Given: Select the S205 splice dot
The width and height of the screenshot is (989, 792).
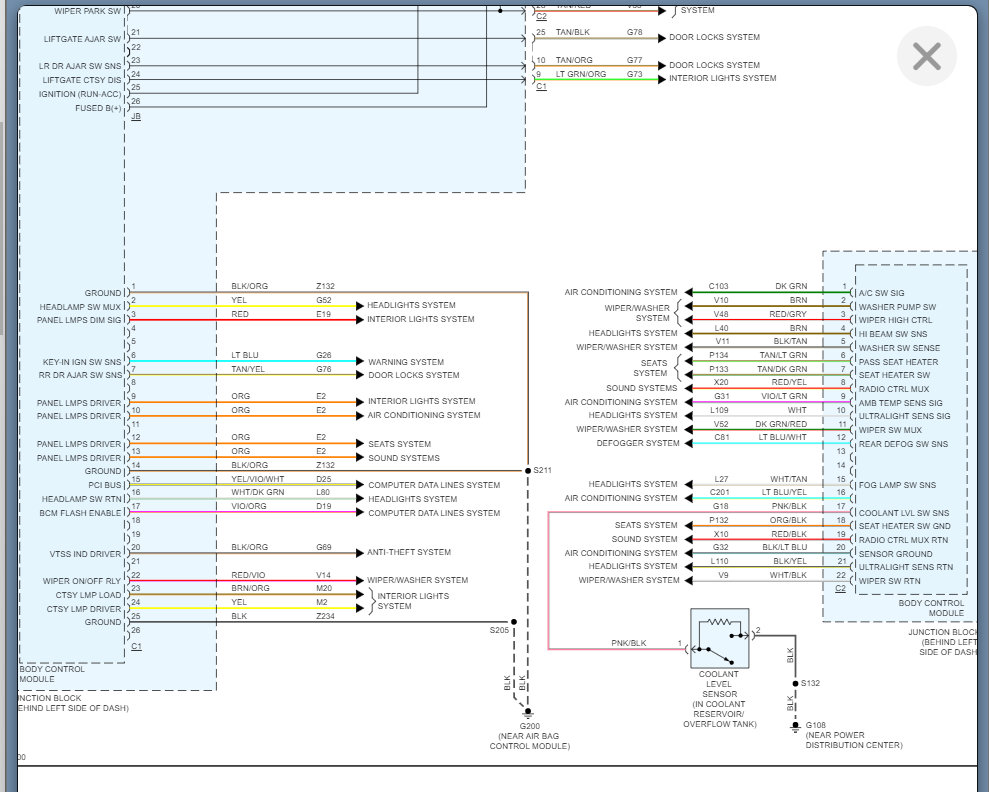Looking at the screenshot, I should pos(513,622).
